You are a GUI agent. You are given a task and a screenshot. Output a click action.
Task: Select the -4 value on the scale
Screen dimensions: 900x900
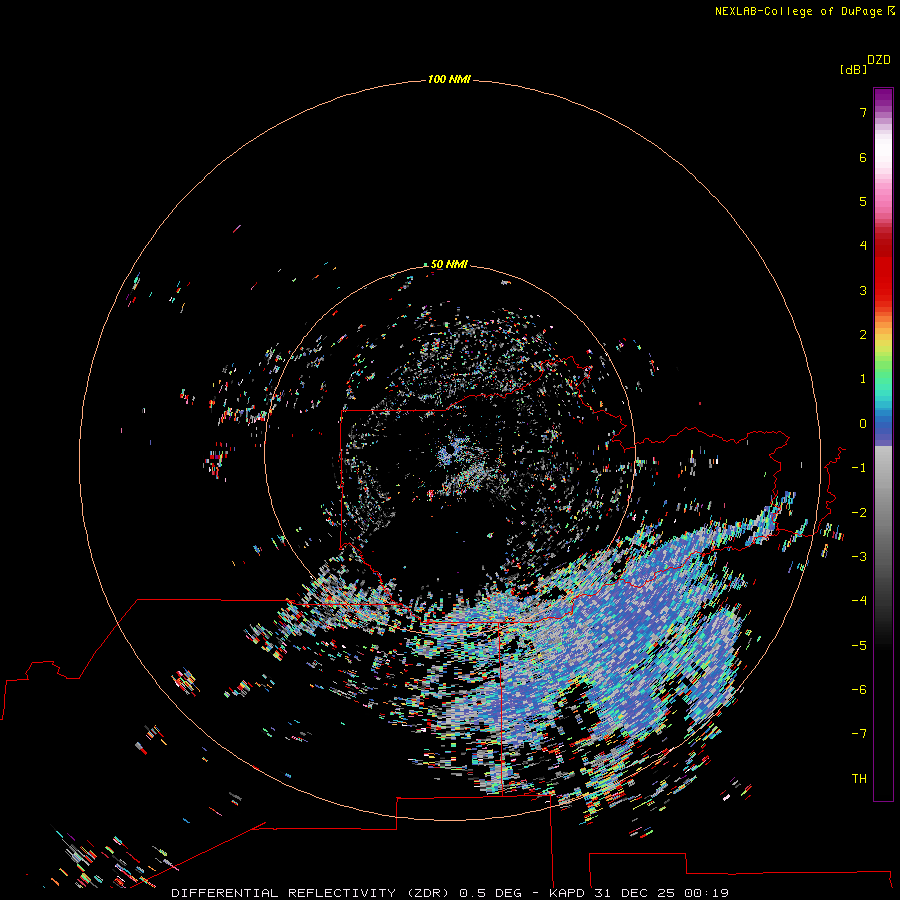(859, 601)
